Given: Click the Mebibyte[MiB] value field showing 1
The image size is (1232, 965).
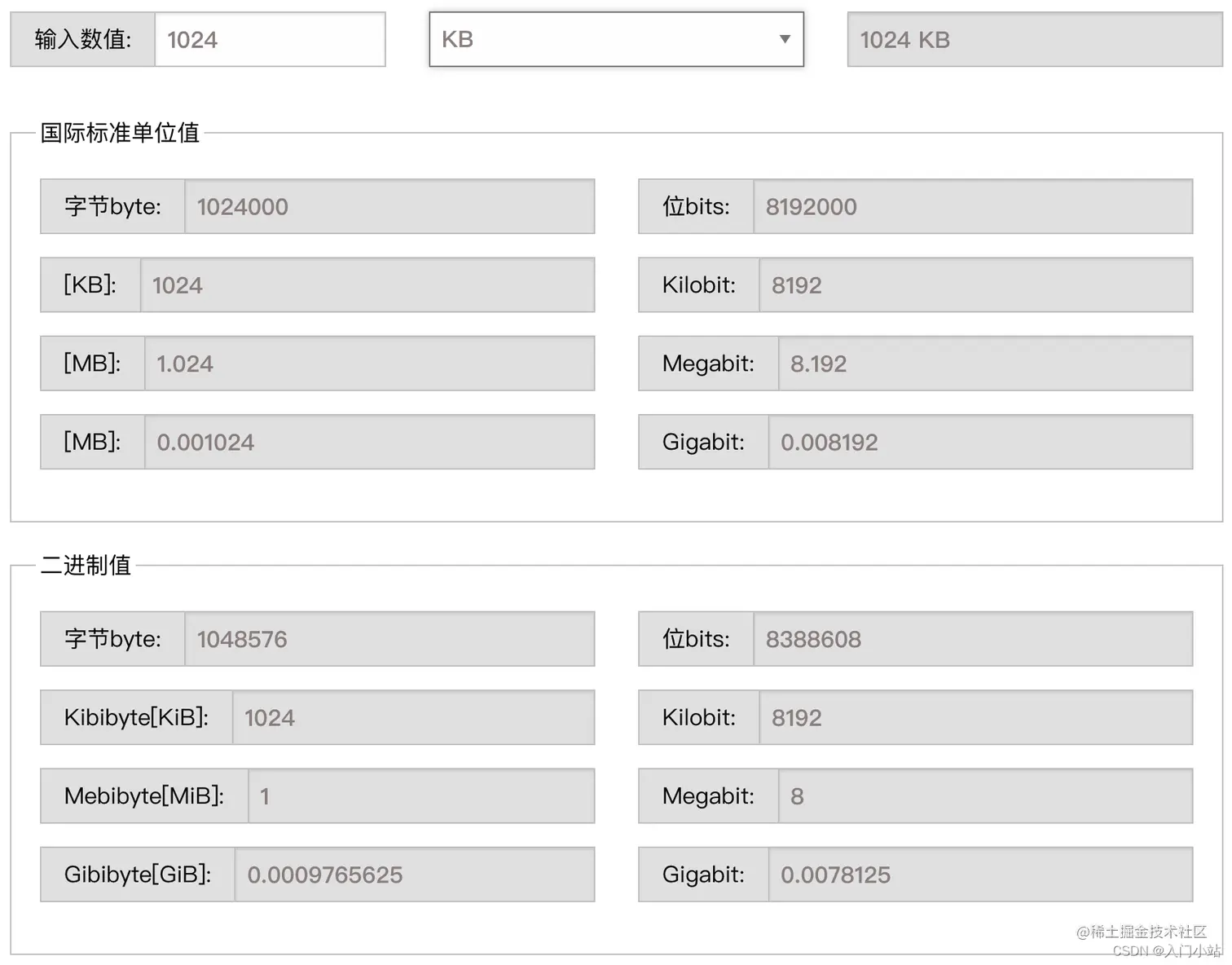Looking at the screenshot, I should click(x=421, y=795).
